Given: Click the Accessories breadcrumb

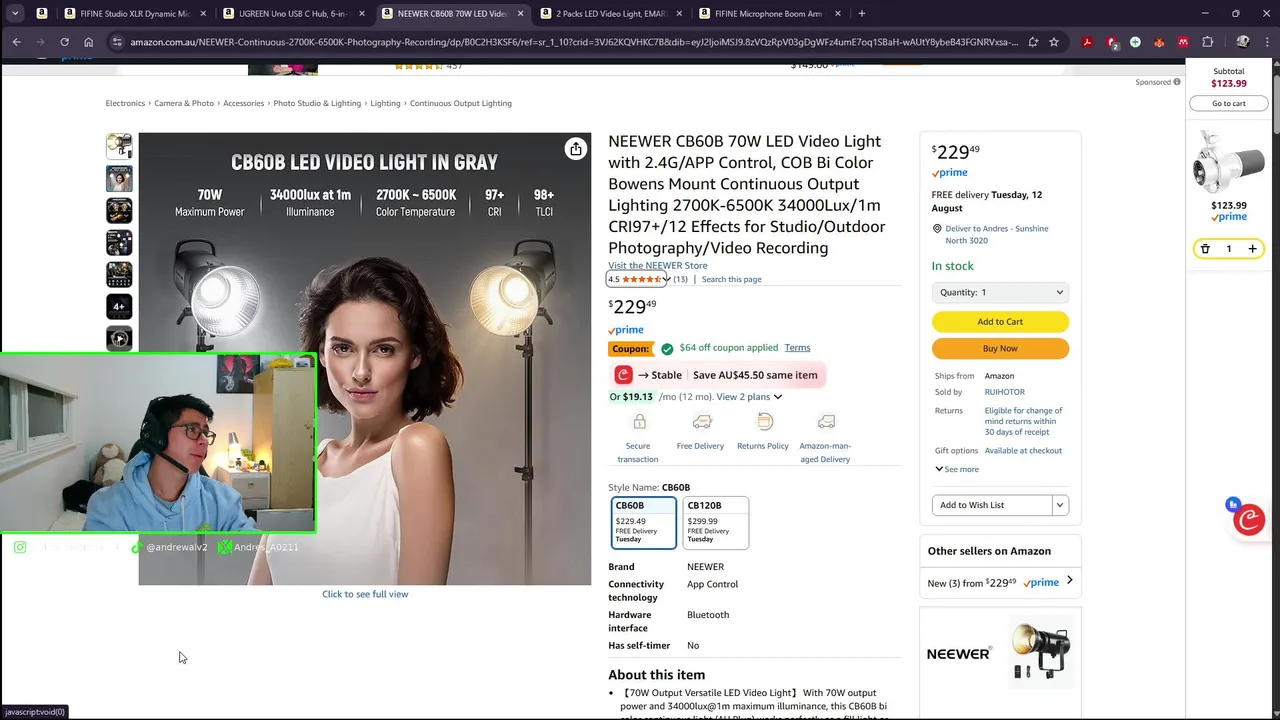Looking at the screenshot, I should pos(243,103).
